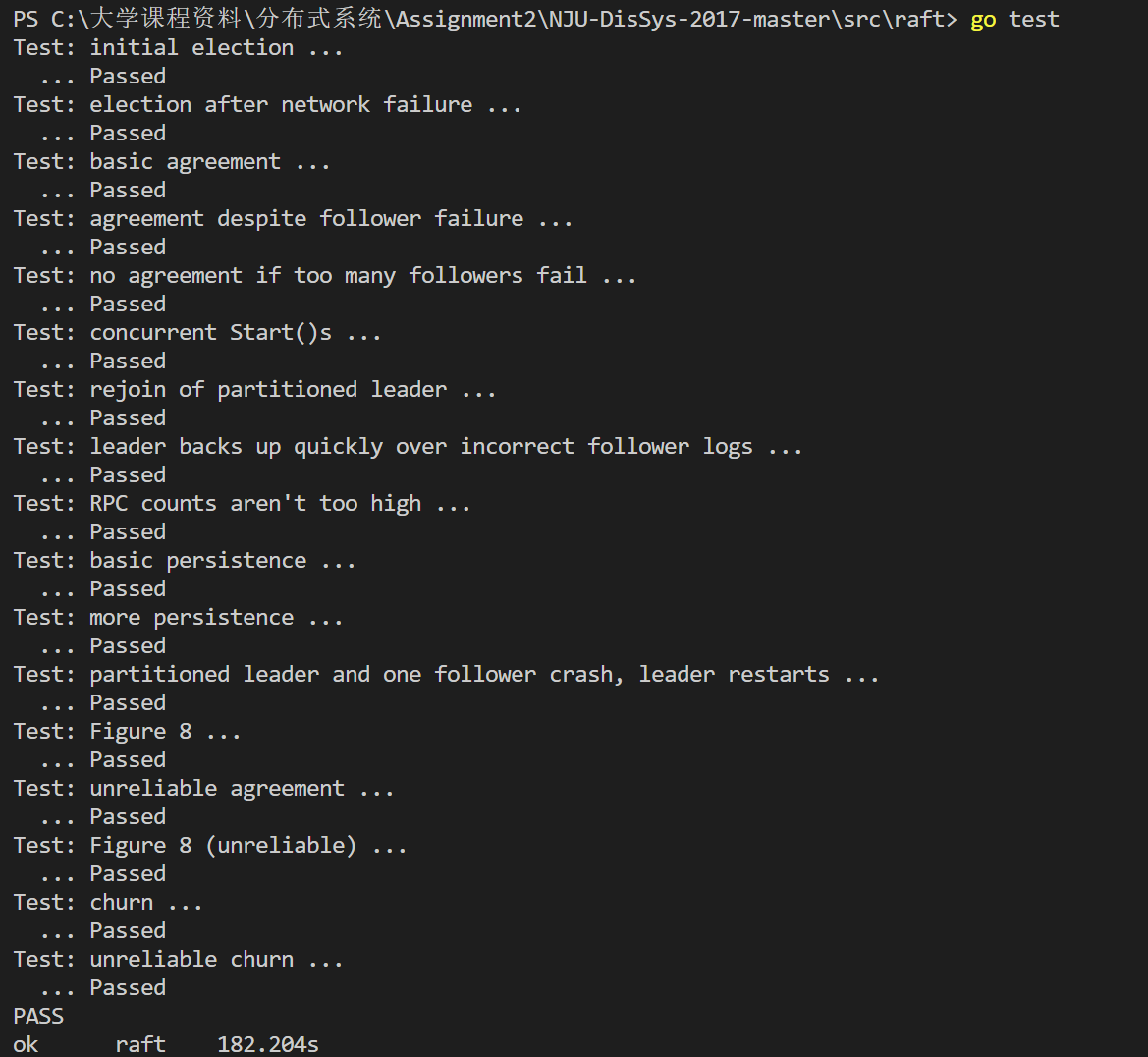This screenshot has width=1148, height=1057.
Task: Click the final 'PASS' result text
Action: (39, 1017)
